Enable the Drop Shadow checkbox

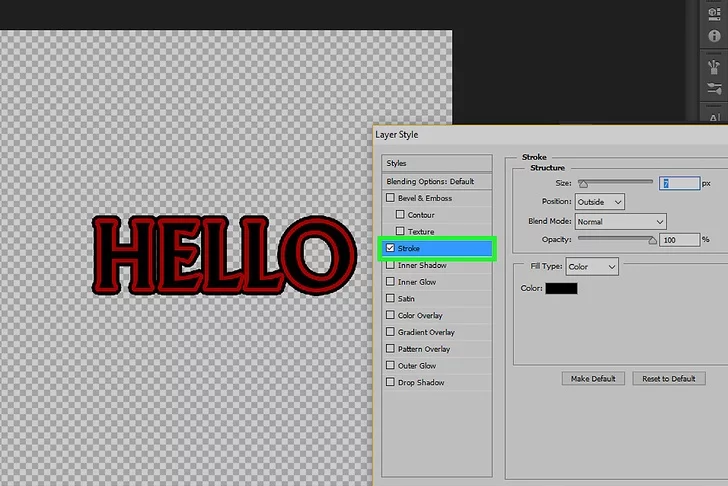391,383
